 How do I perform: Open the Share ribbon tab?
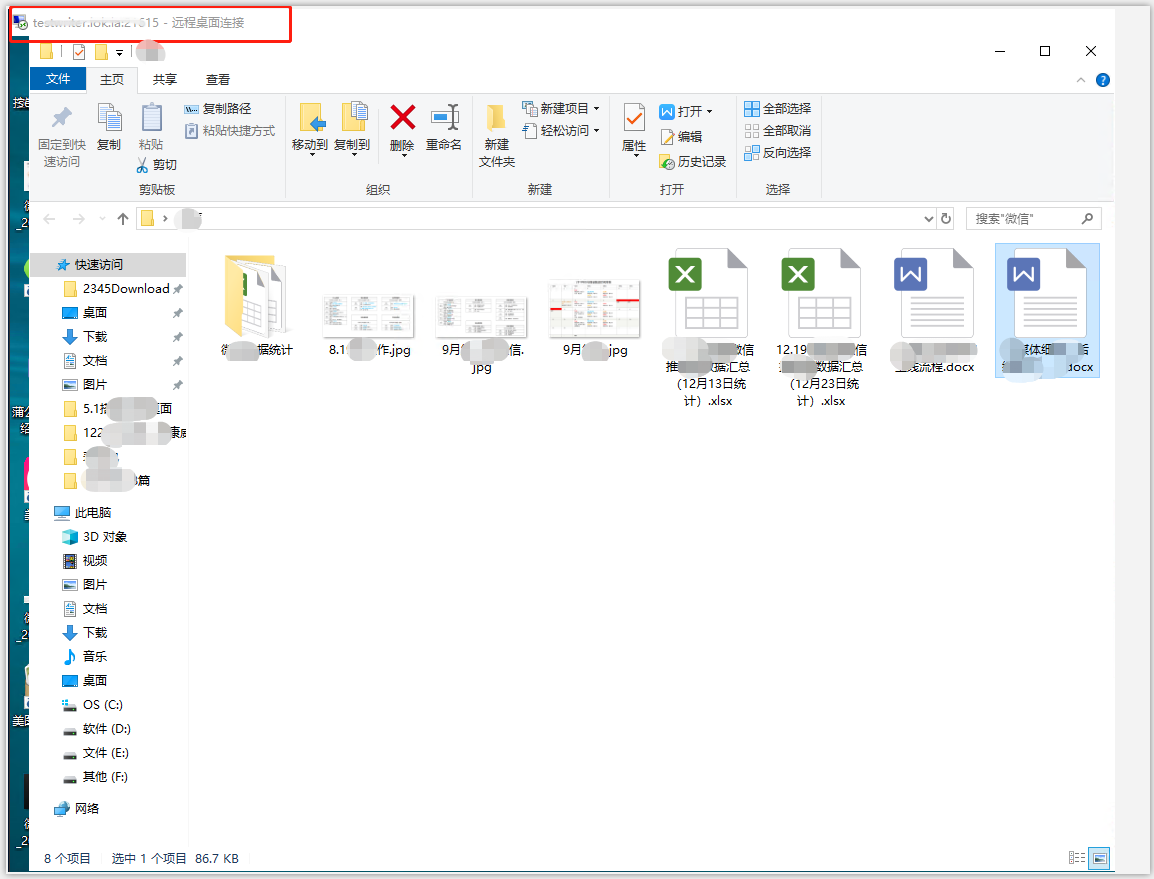[x=165, y=80]
